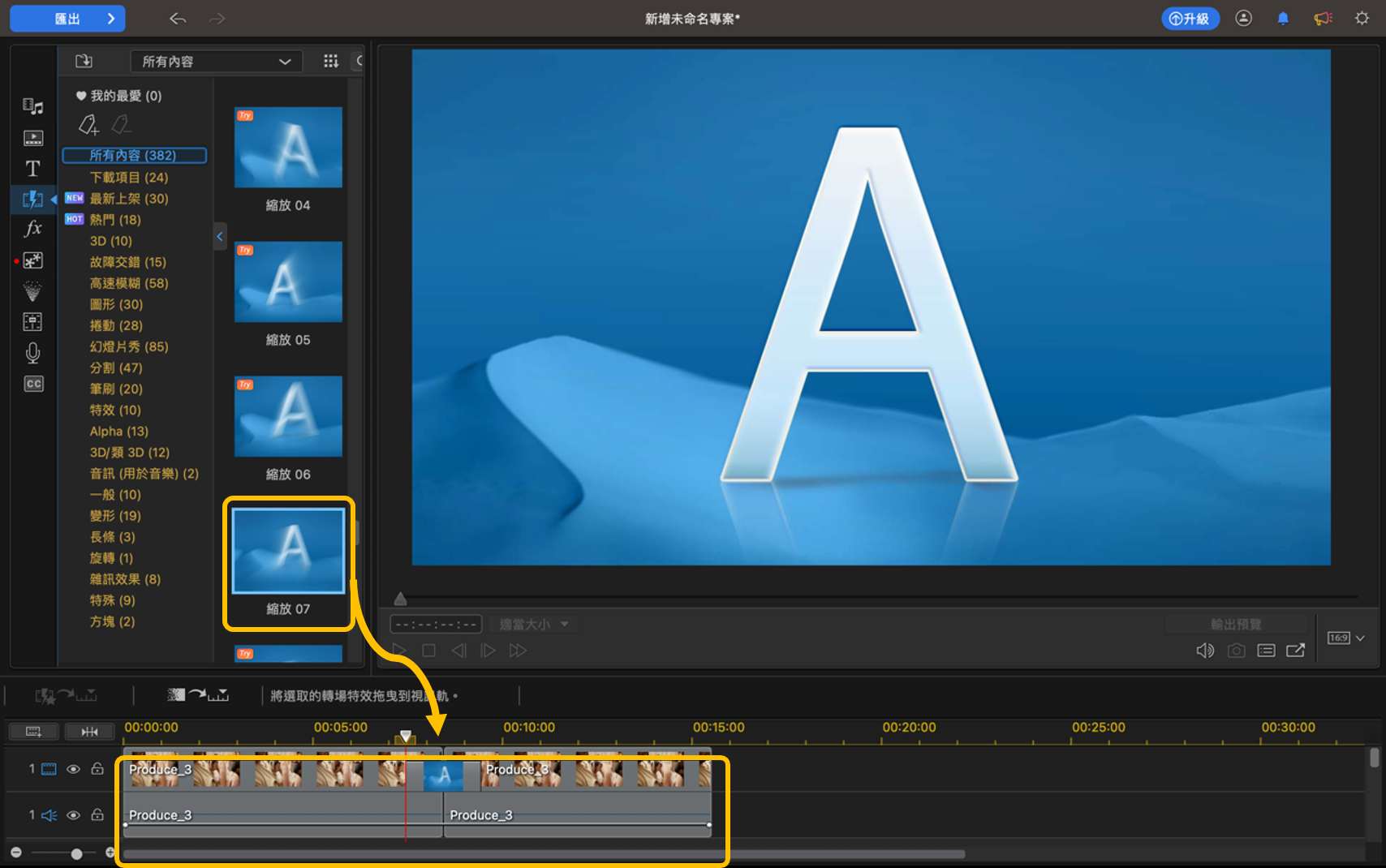Select Alpha (13) category
Viewport: 1386px width, 868px height.
tap(119, 431)
